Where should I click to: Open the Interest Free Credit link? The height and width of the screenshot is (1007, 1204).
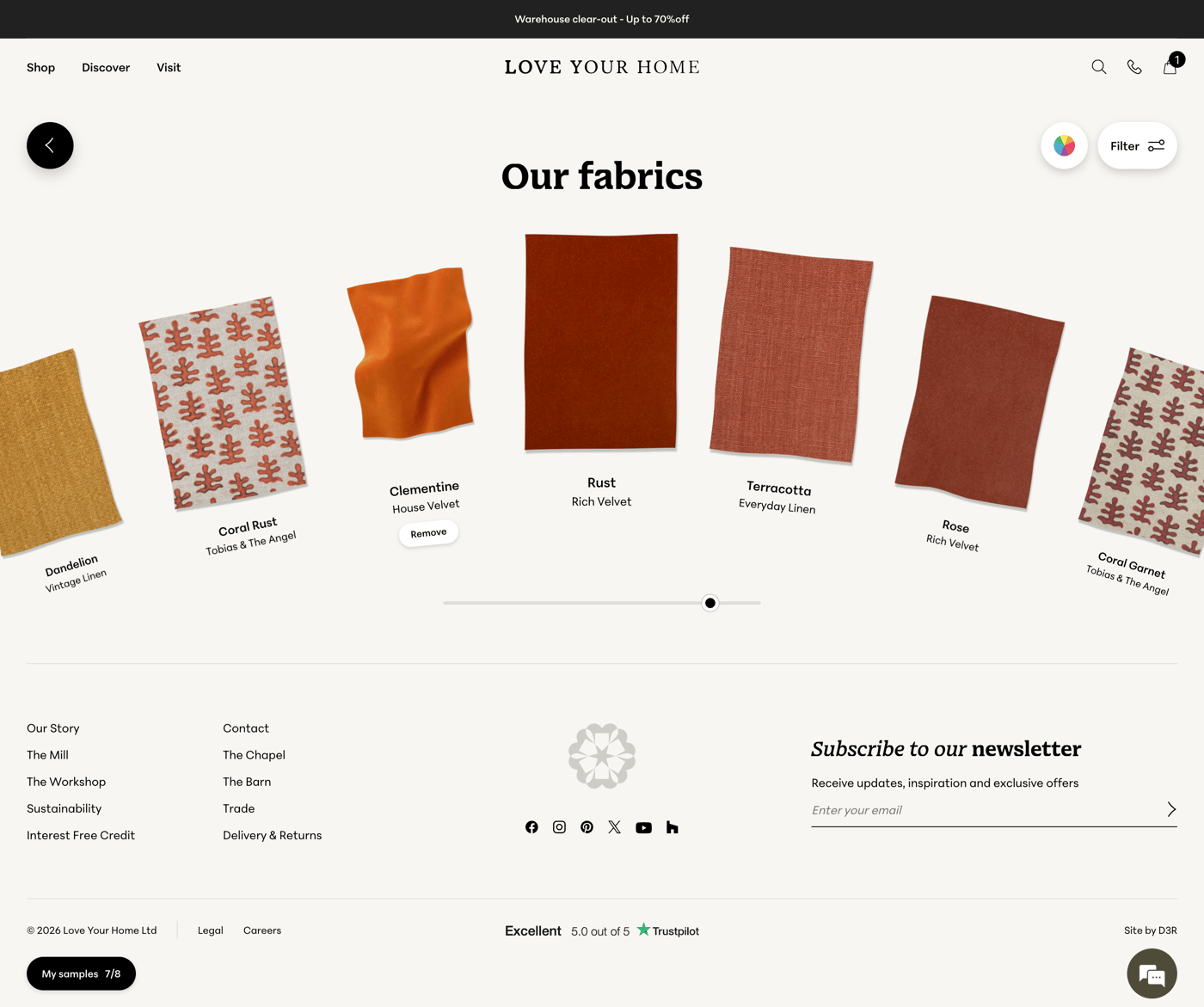pyautogui.click(x=81, y=835)
